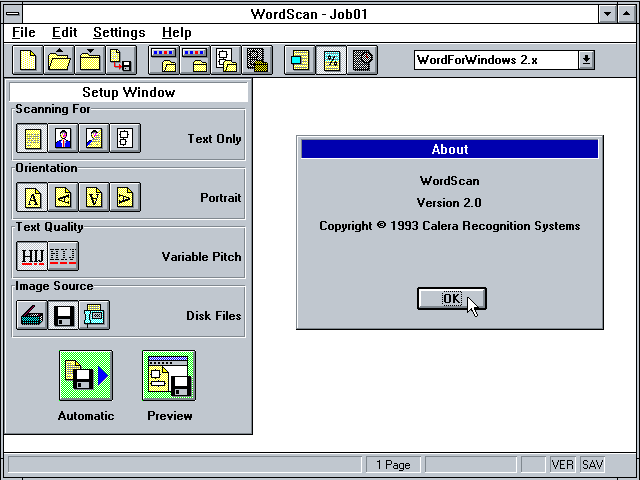Open the Help menu
Image resolution: width=640 pixels, height=480 pixels.
click(x=177, y=33)
